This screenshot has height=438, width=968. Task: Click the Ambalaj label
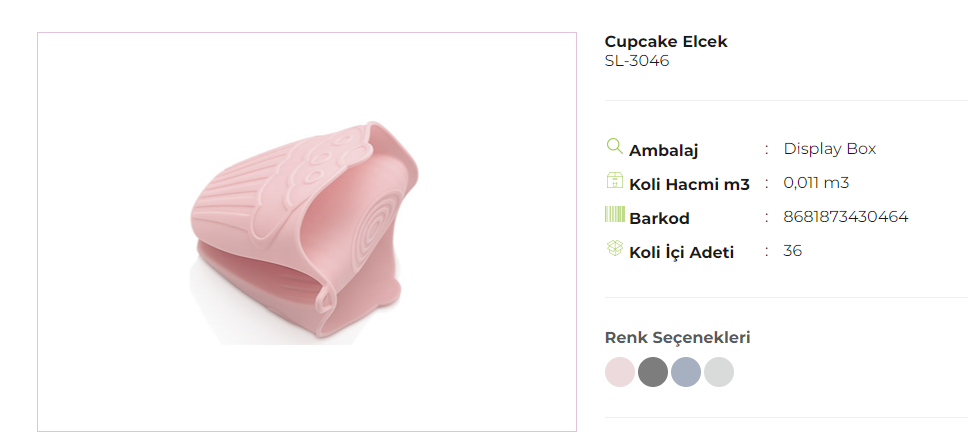coord(663,150)
